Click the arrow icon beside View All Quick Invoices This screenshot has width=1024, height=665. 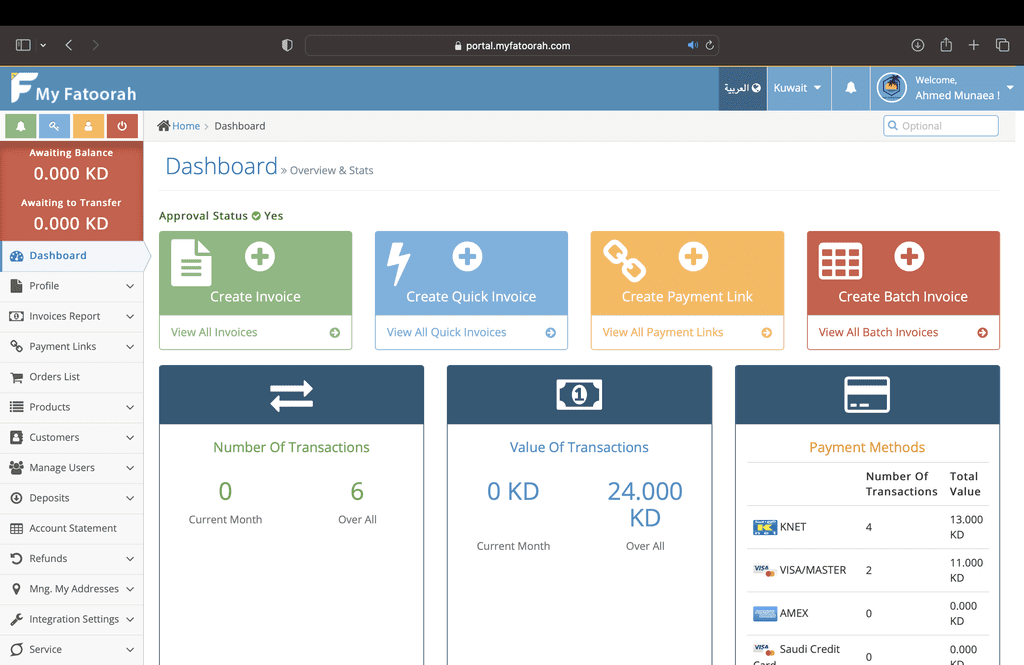[551, 332]
